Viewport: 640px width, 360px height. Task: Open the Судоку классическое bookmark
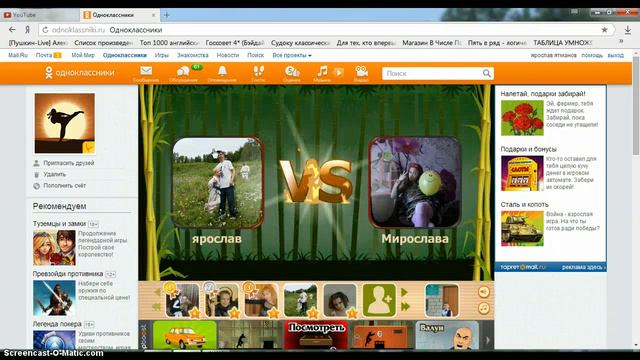point(300,42)
